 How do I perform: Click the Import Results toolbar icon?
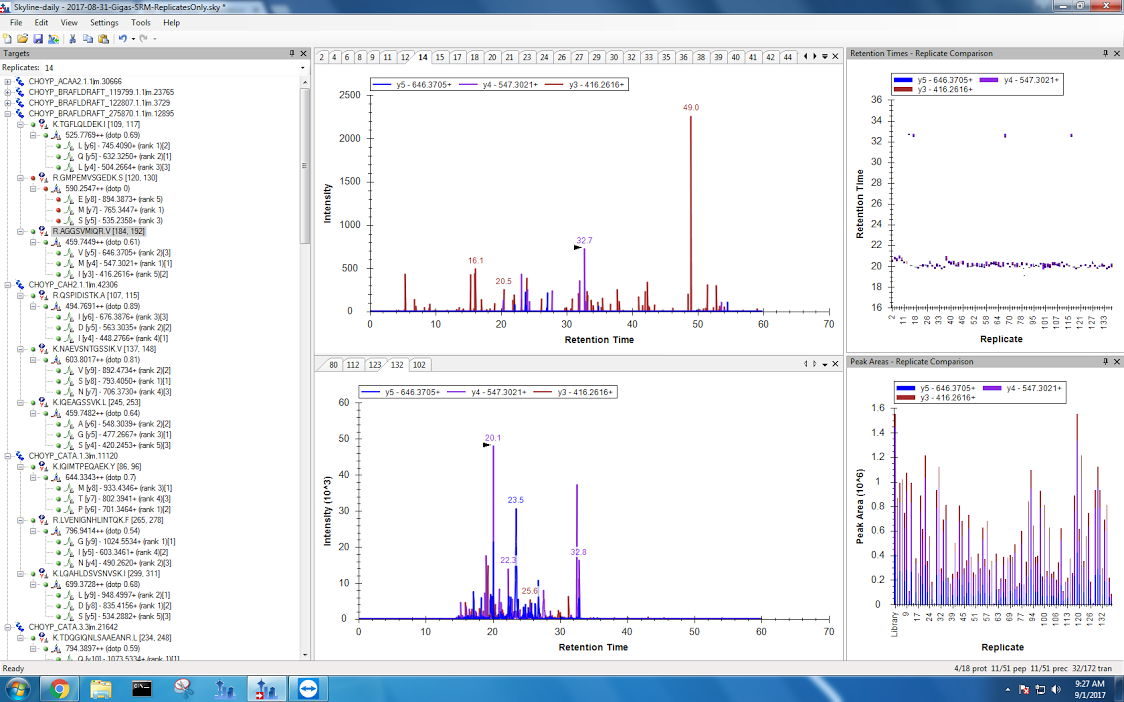tap(53, 38)
